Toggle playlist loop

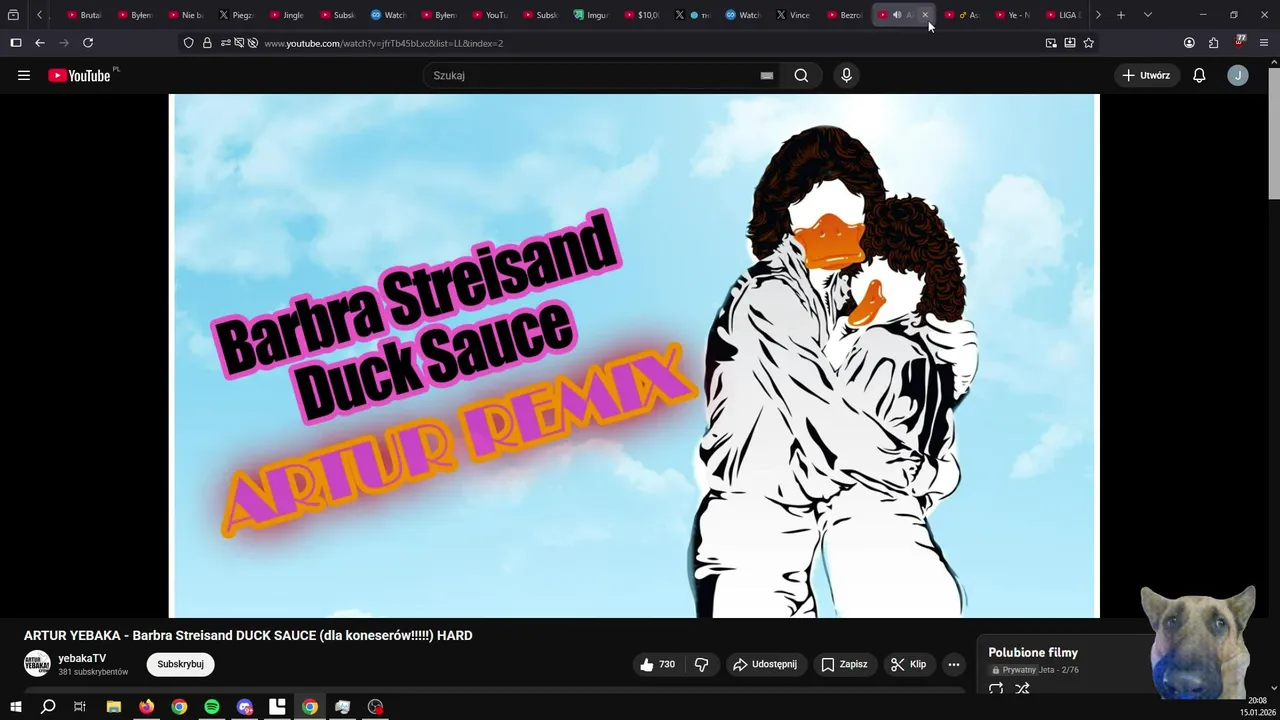coord(996,689)
